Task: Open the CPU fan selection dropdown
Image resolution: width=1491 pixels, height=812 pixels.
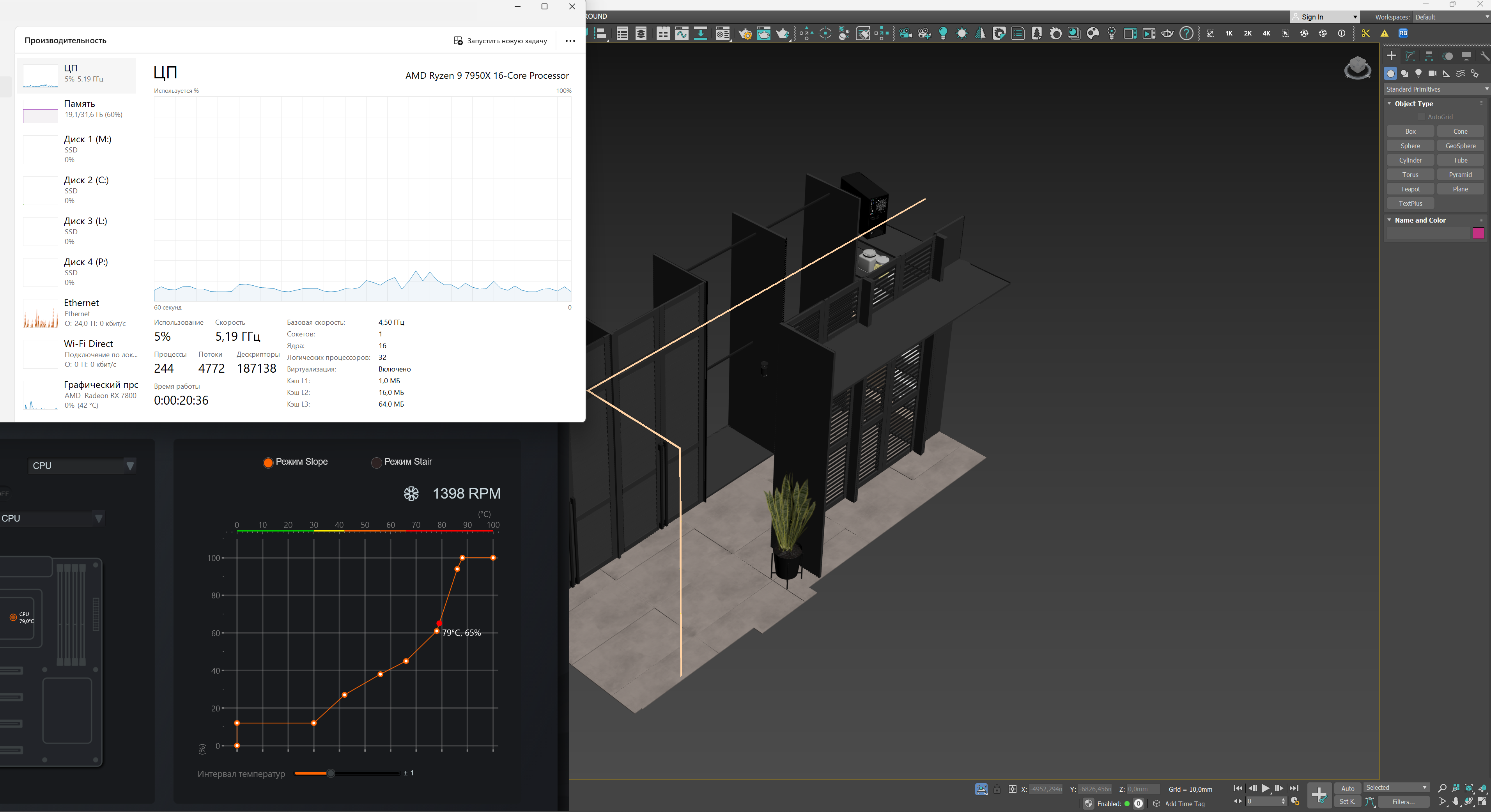Action: click(x=82, y=466)
